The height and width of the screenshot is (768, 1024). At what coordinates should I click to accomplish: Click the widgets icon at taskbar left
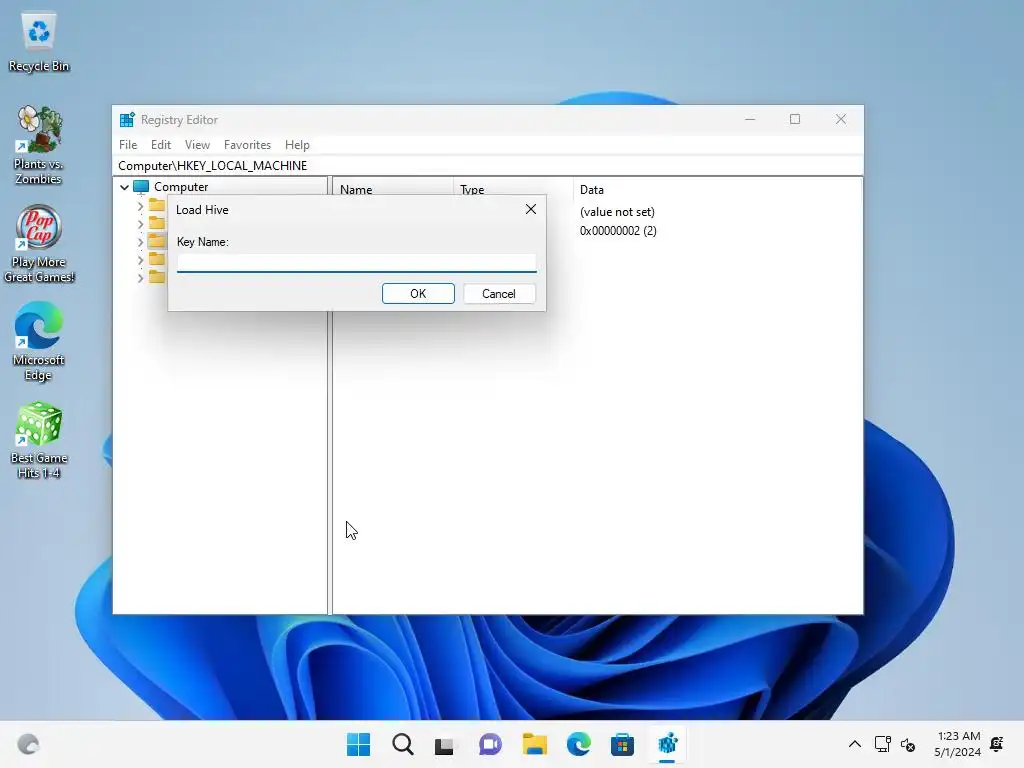(x=28, y=744)
